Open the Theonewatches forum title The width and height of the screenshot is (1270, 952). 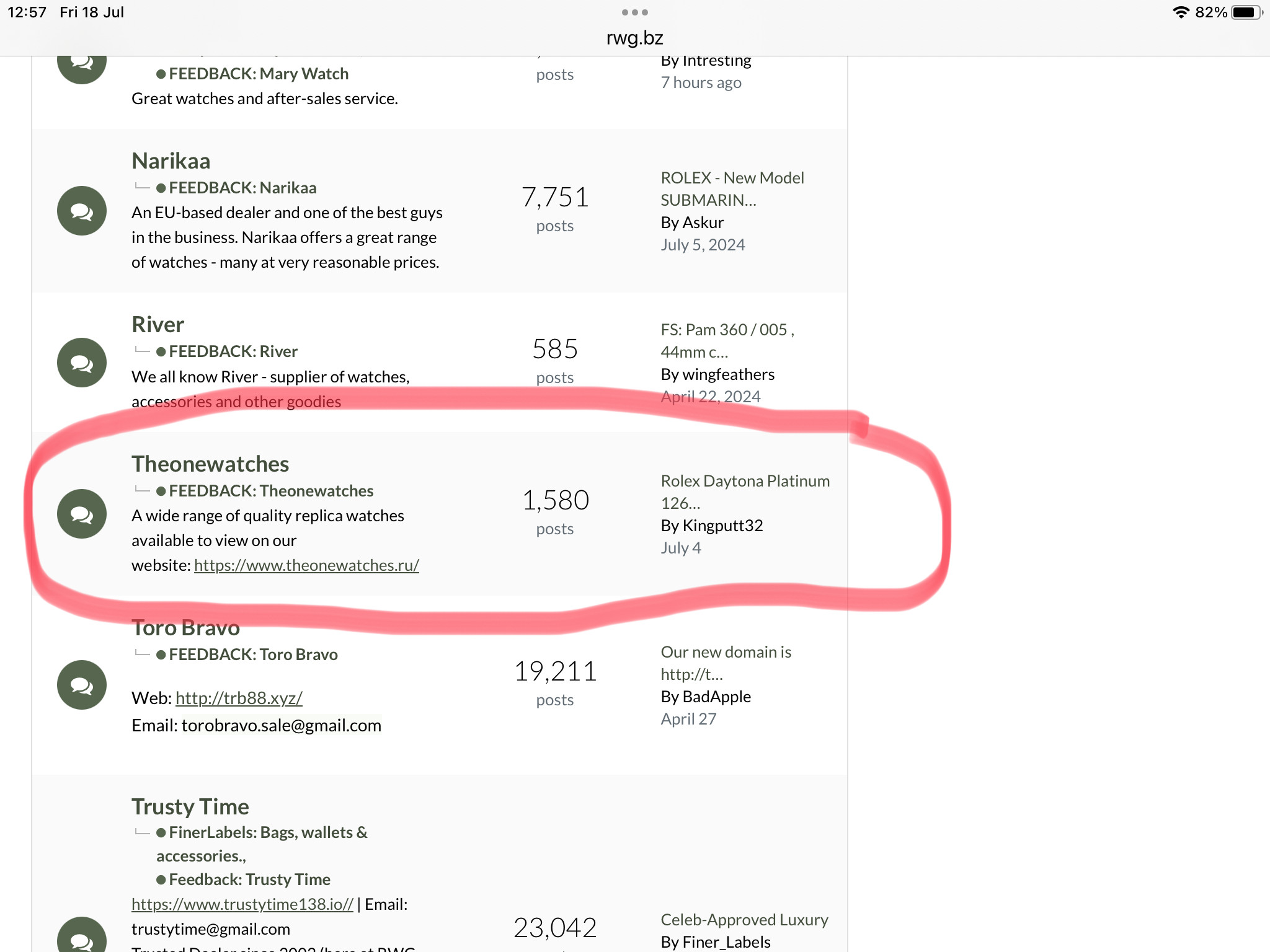coord(210,464)
